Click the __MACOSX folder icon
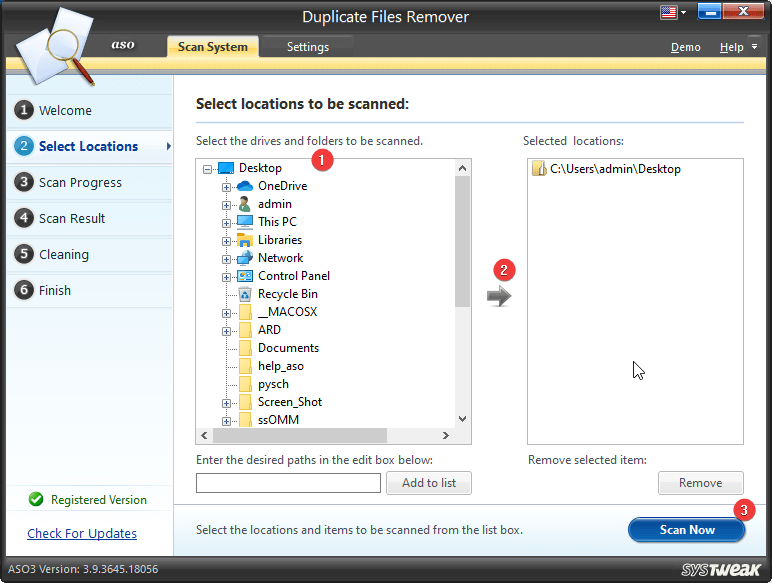Image resolution: width=772 pixels, height=583 pixels. pos(245,312)
